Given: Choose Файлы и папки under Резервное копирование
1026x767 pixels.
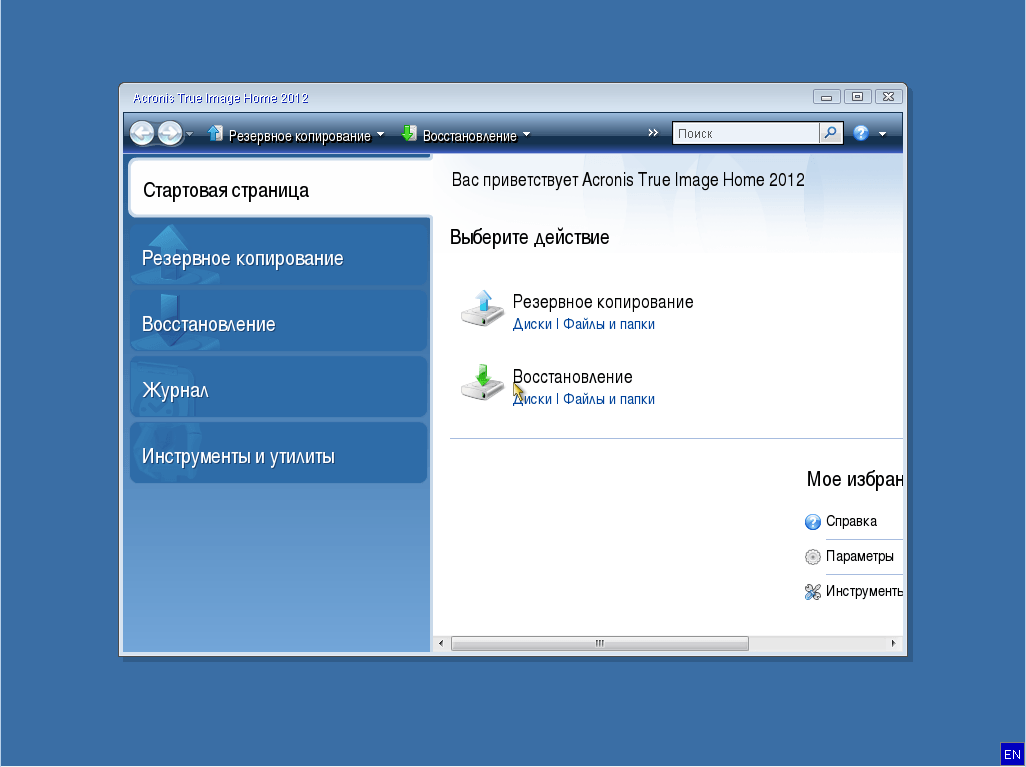Looking at the screenshot, I should [x=609, y=324].
